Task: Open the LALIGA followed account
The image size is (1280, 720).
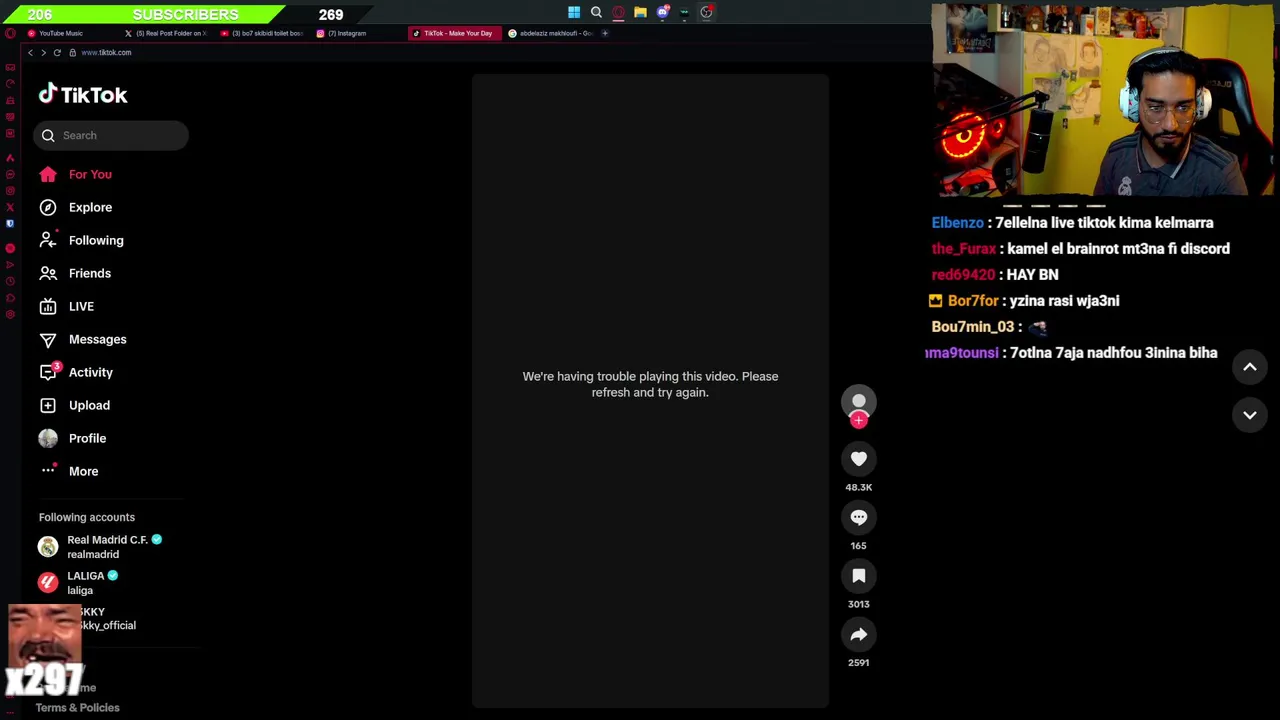Action: tap(78, 582)
